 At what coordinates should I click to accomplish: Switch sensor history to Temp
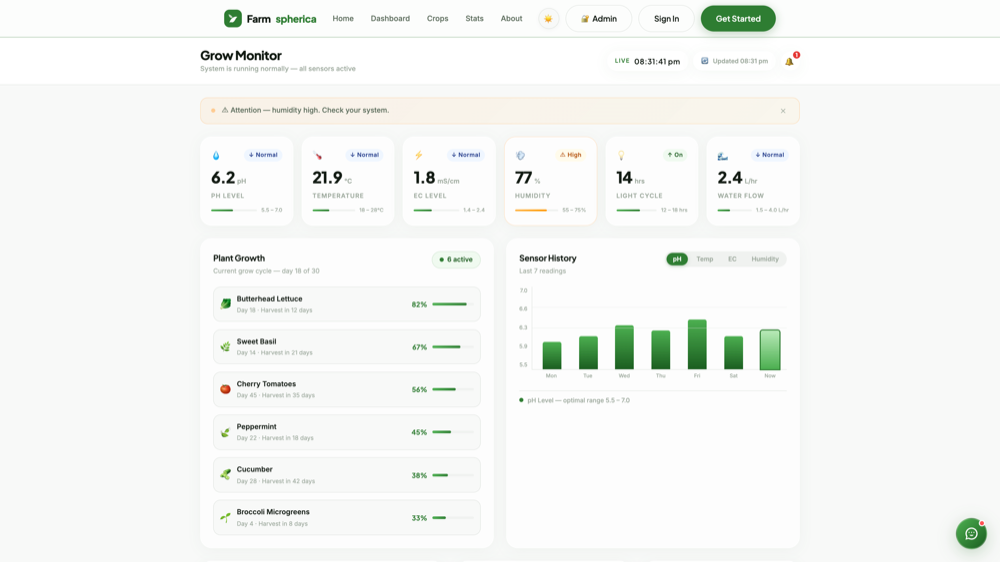click(x=705, y=259)
